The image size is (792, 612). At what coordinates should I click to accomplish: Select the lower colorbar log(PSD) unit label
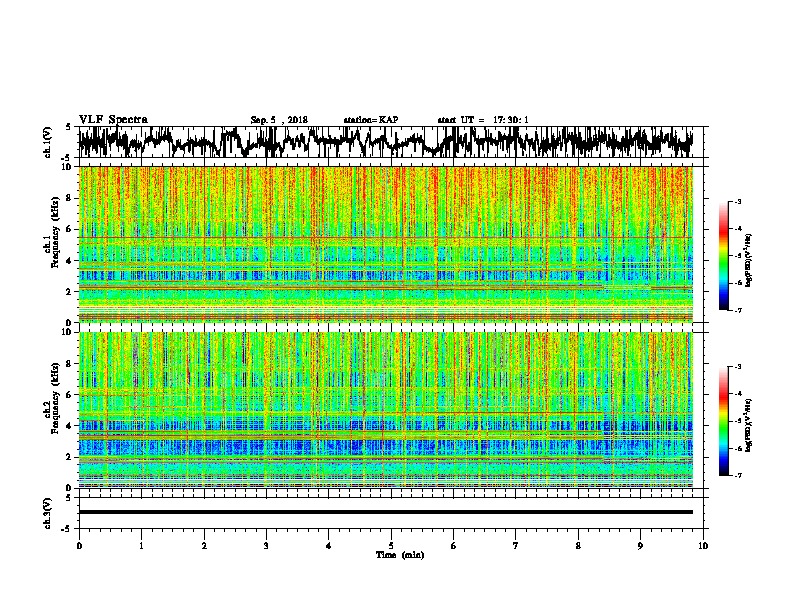(x=749, y=425)
